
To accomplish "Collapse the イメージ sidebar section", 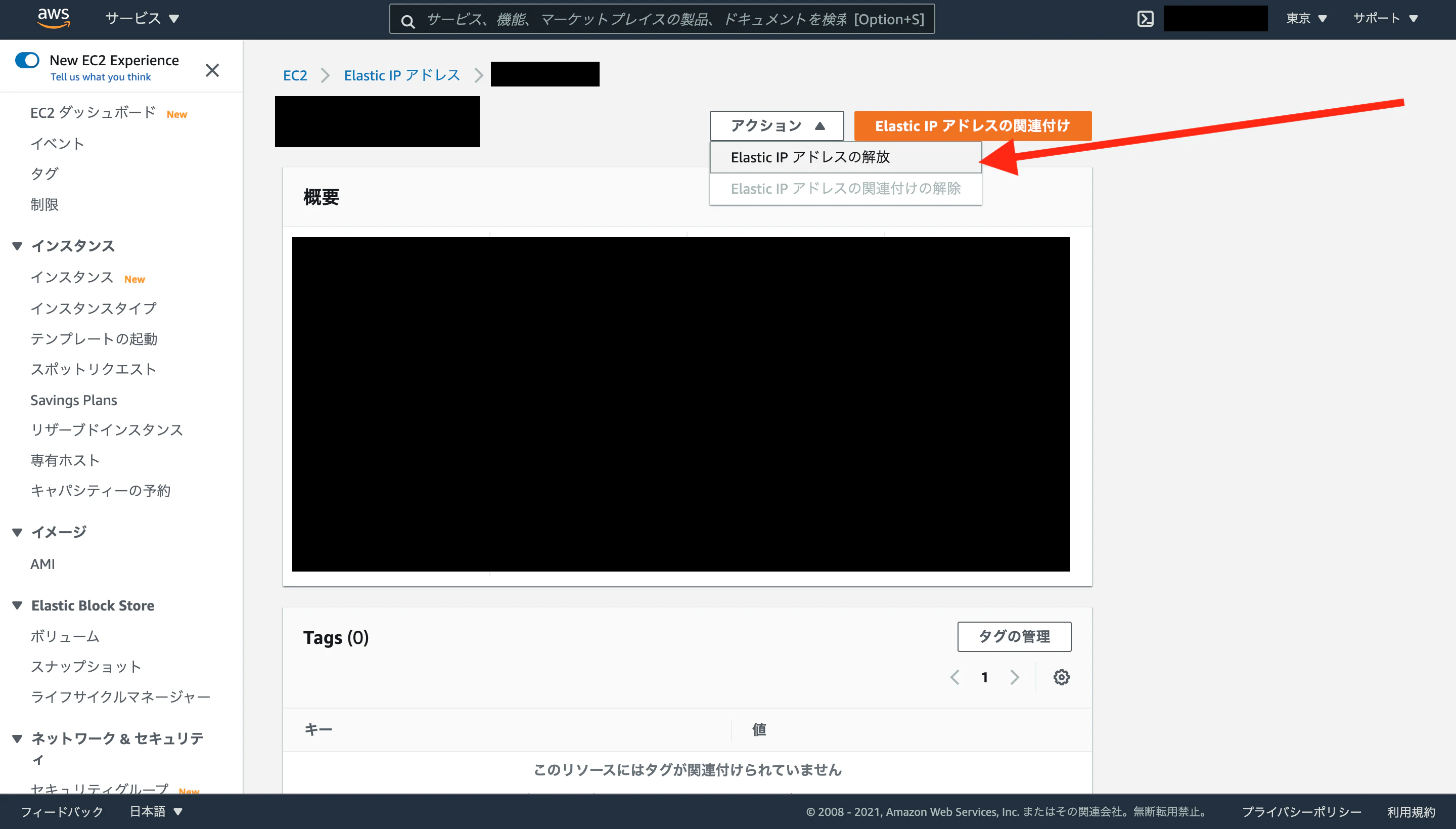I will click(x=17, y=533).
